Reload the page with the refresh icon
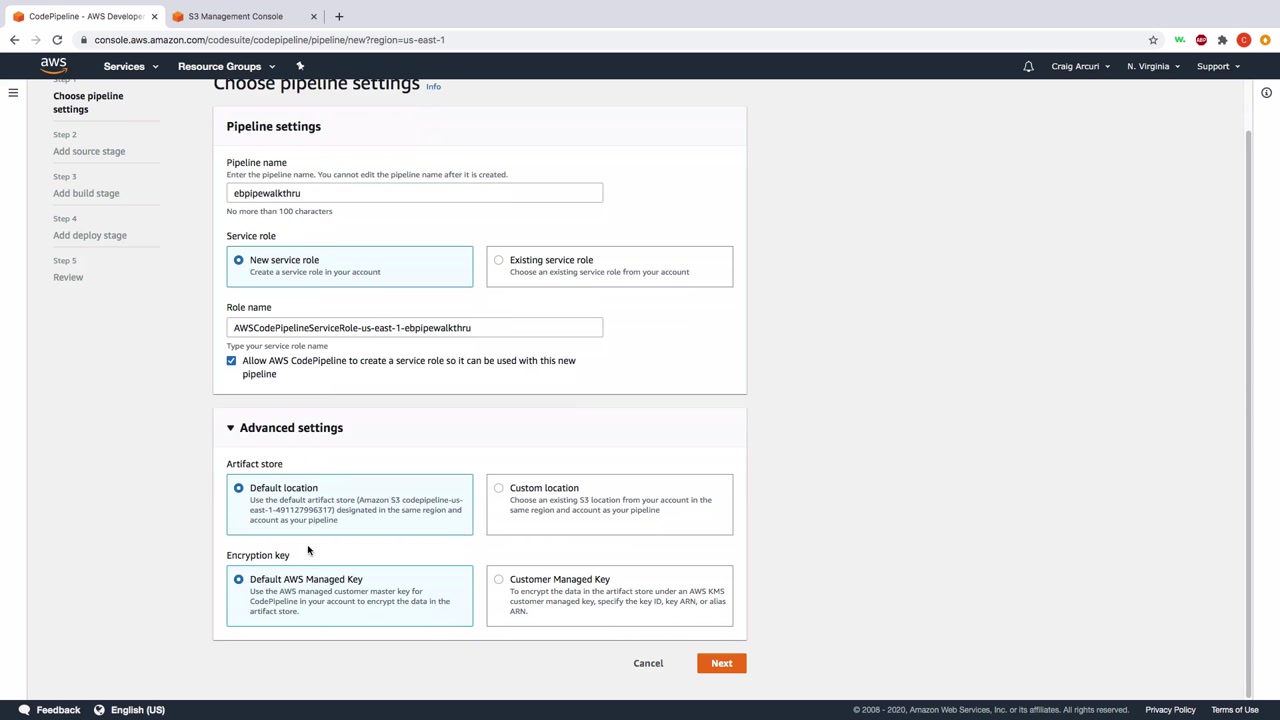 coord(57,40)
